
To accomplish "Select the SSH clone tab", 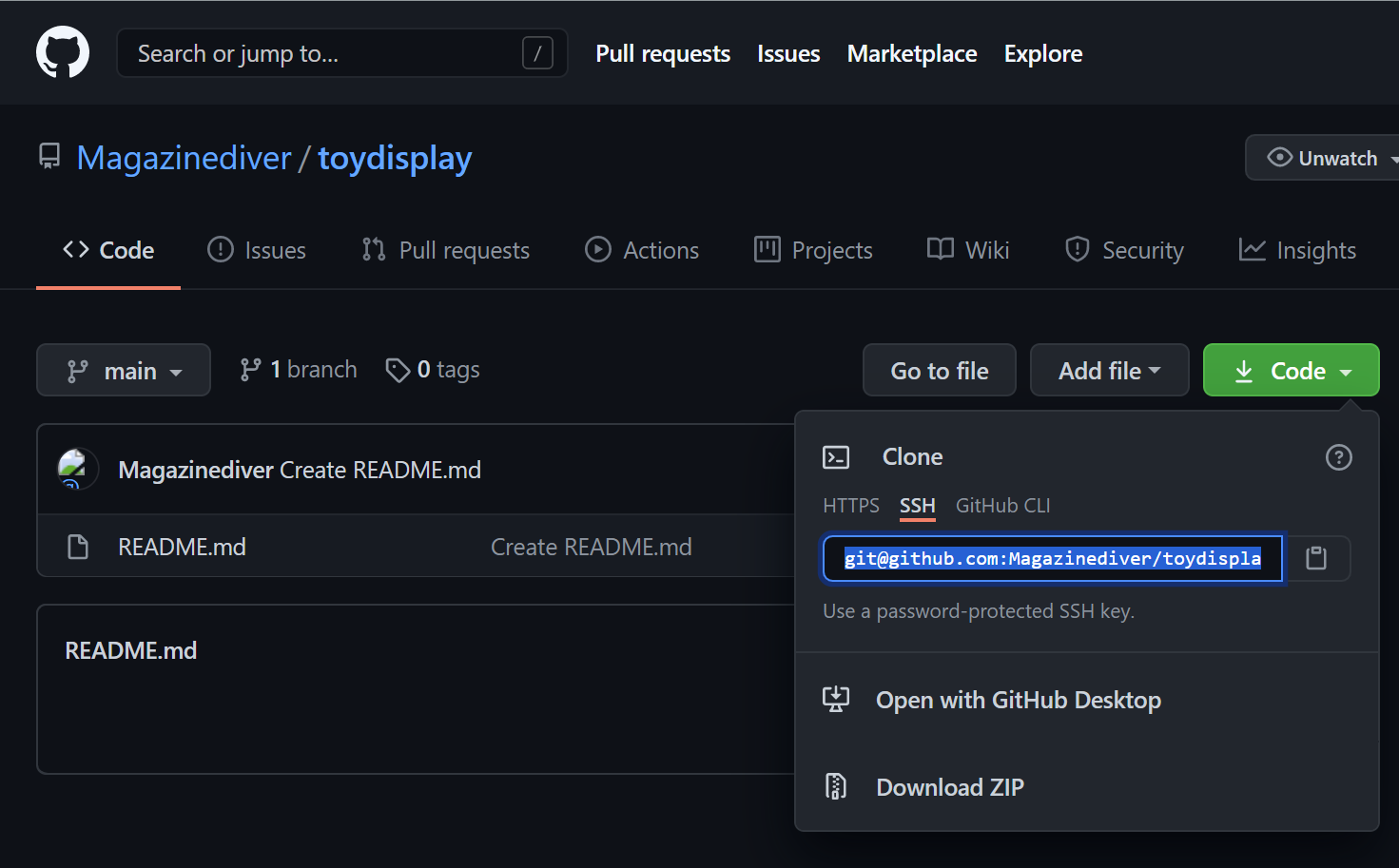I will (x=918, y=506).
